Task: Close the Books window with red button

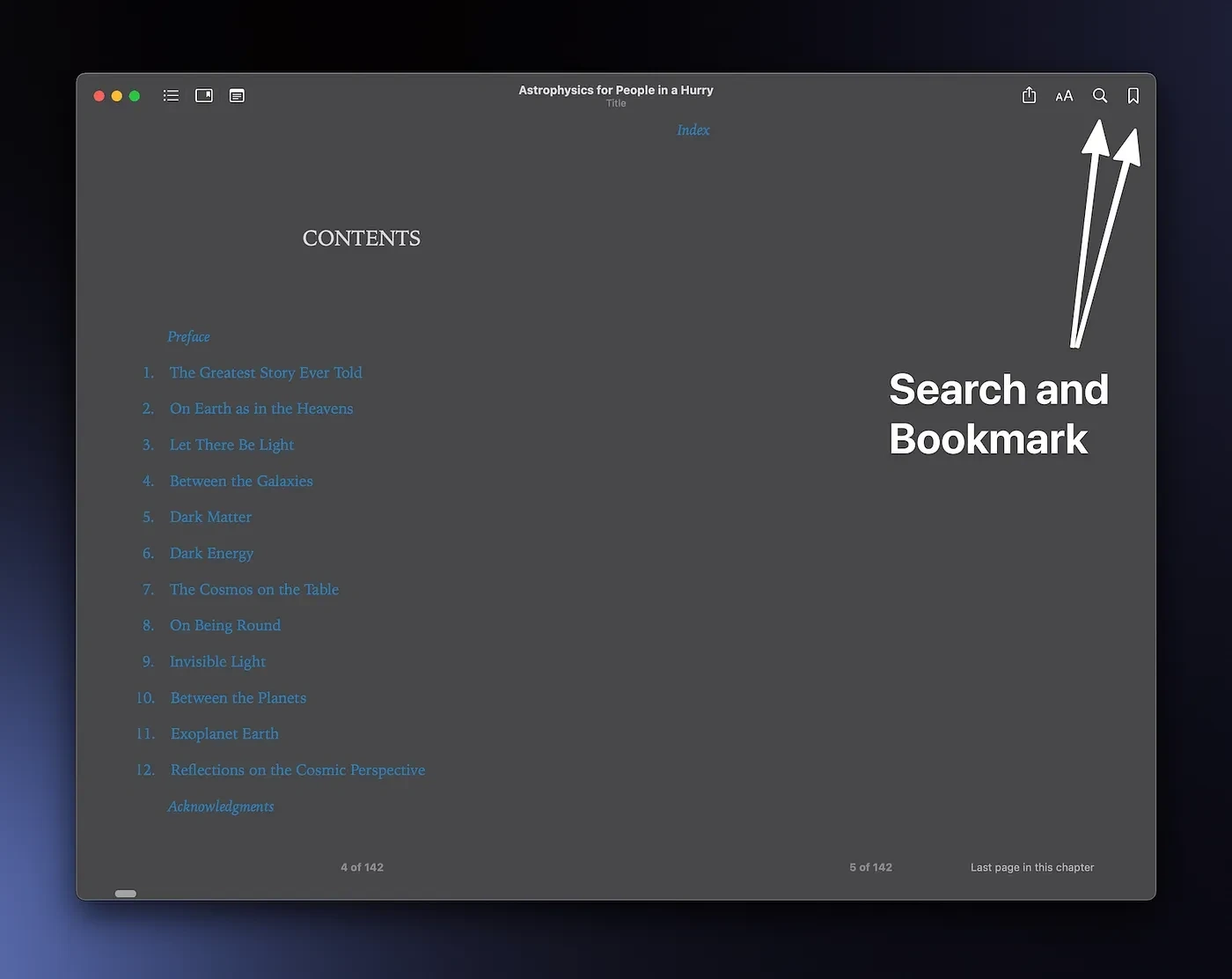Action: pyautogui.click(x=99, y=96)
